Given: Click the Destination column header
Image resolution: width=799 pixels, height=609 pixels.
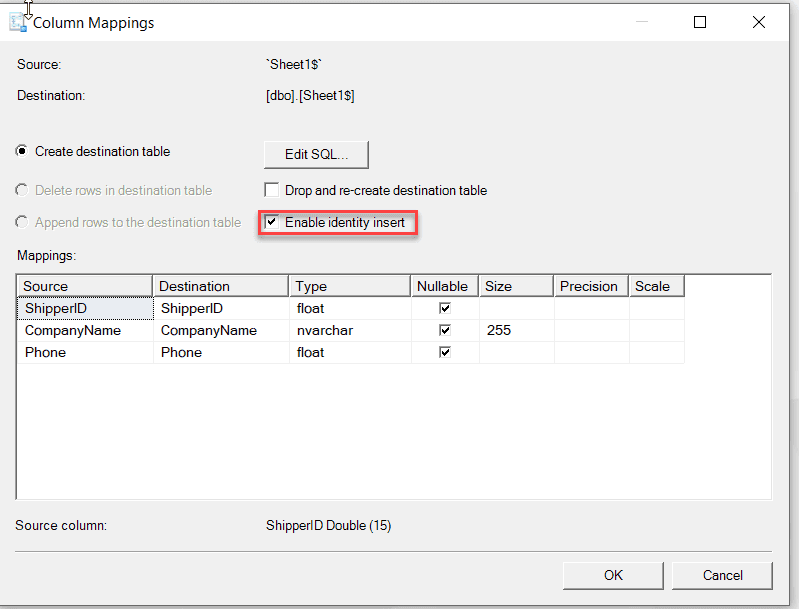Looking at the screenshot, I should 220,286.
